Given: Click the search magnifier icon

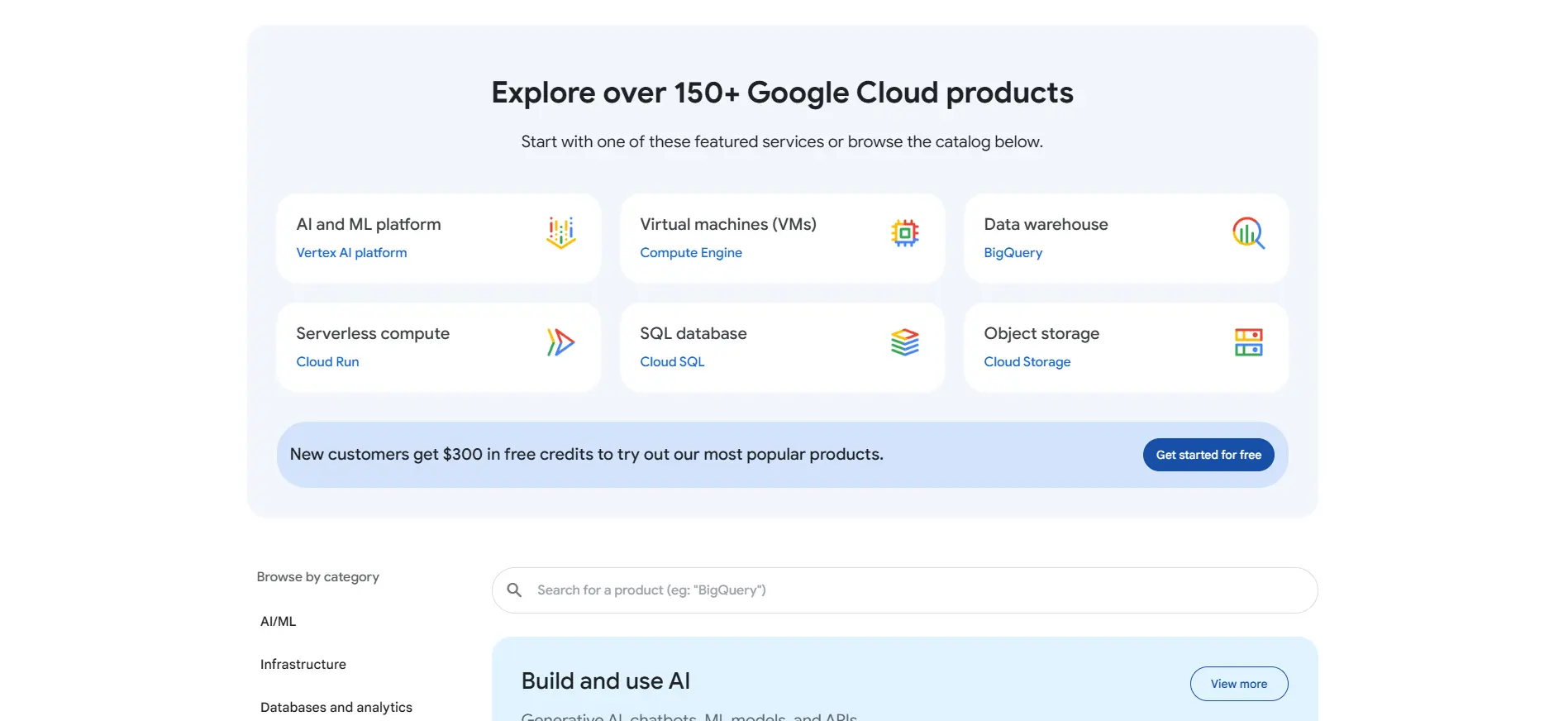Looking at the screenshot, I should pos(514,590).
